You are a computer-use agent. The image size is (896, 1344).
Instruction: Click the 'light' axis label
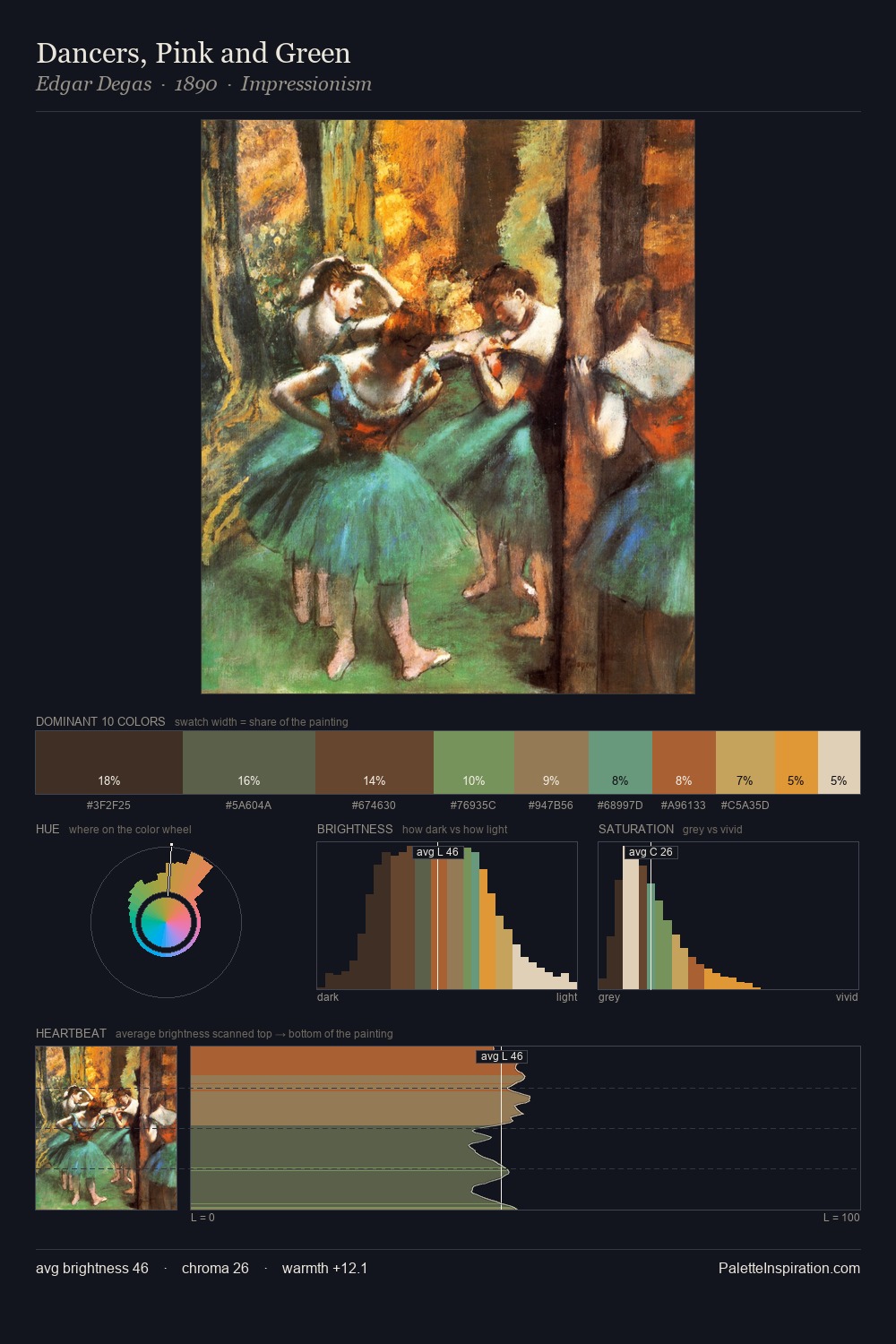click(566, 997)
